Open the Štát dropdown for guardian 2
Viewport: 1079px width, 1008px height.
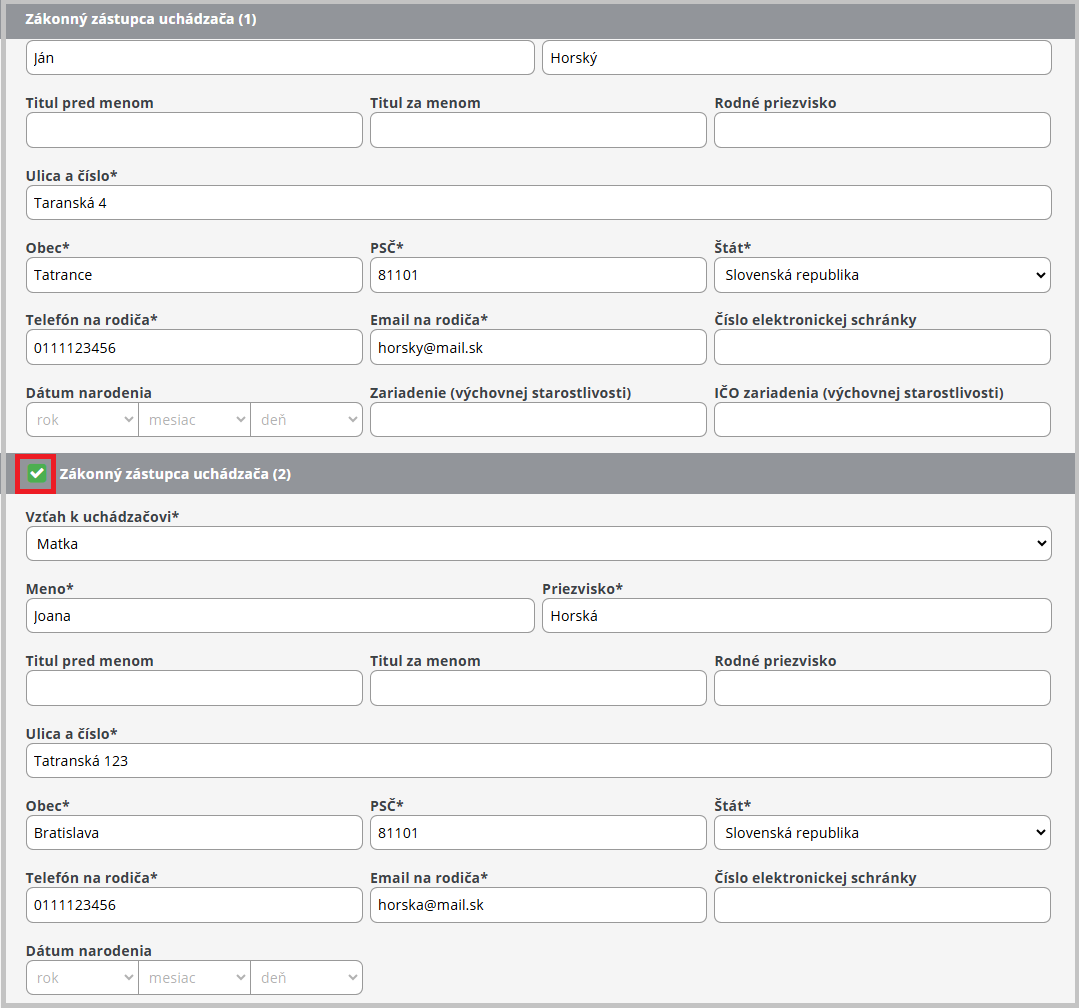pyautogui.click(x=882, y=833)
